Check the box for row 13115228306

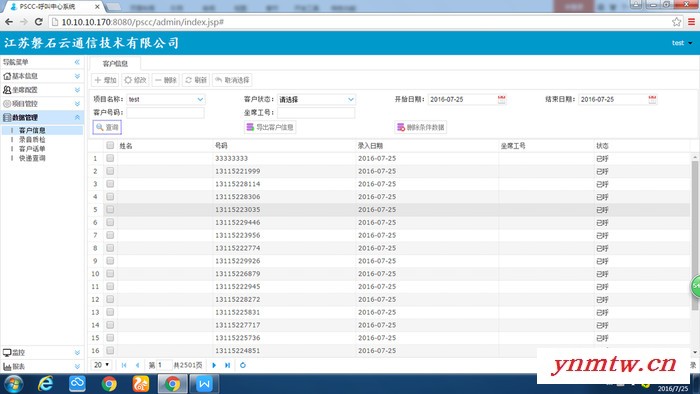click(x=110, y=197)
